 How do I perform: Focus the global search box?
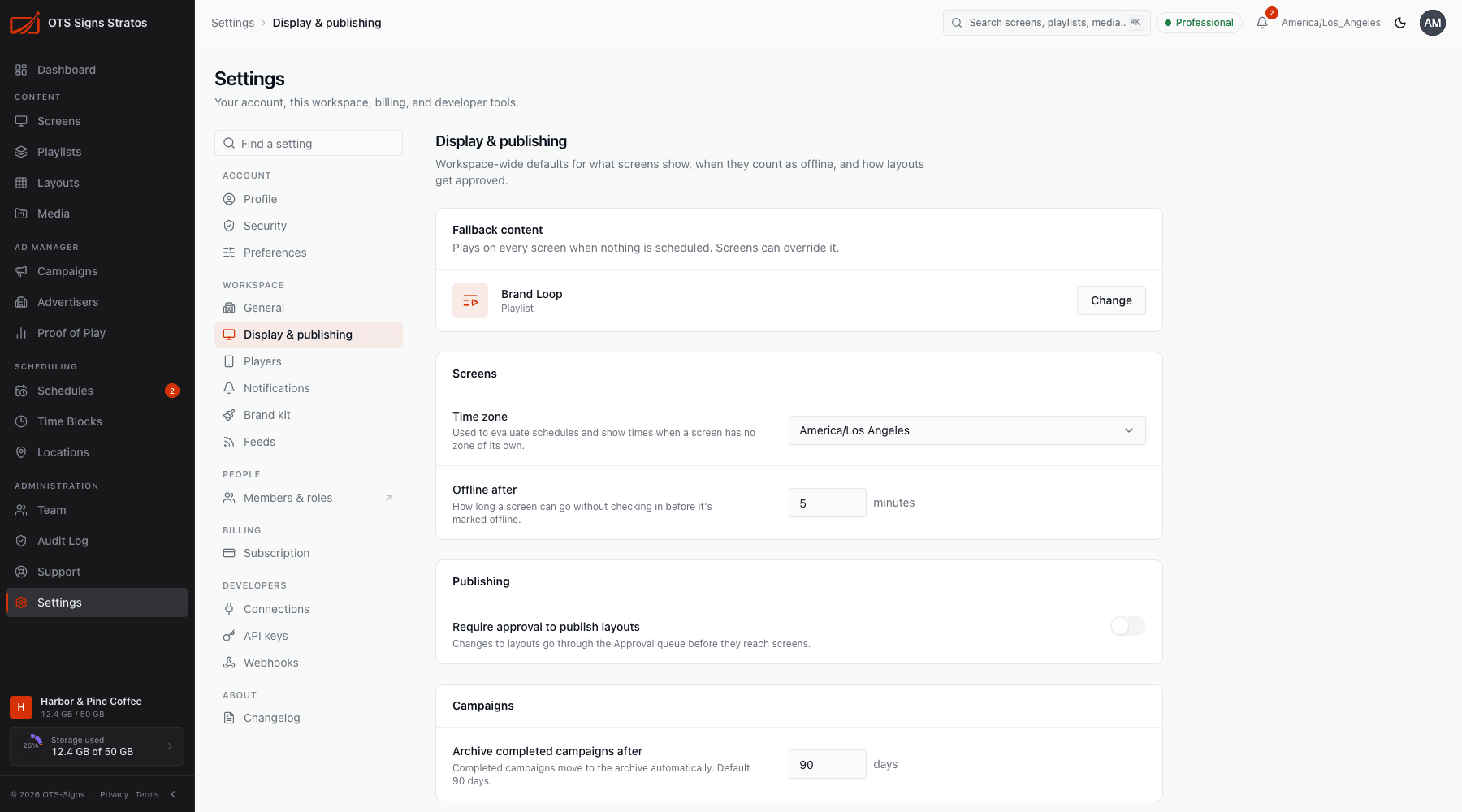[1047, 23]
